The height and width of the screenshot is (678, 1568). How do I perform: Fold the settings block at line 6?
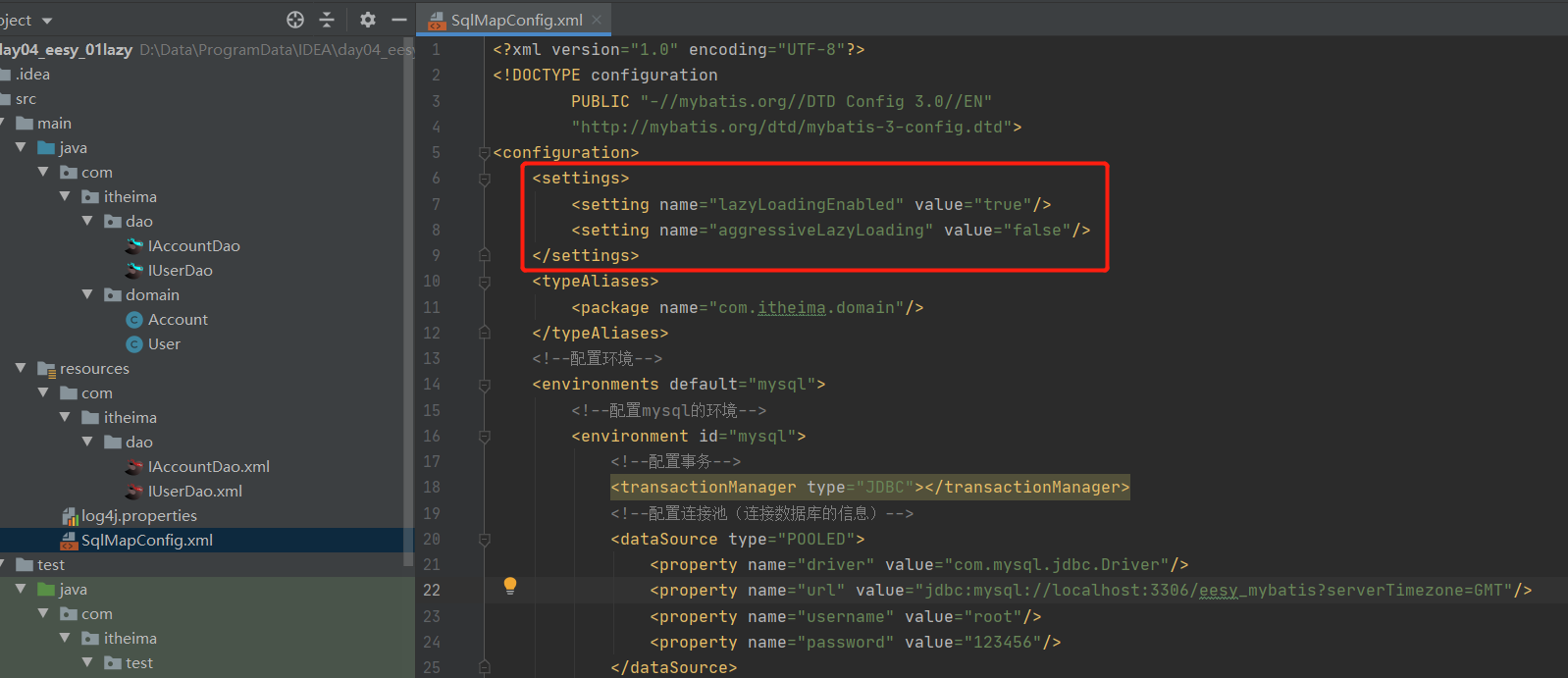(485, 179)
